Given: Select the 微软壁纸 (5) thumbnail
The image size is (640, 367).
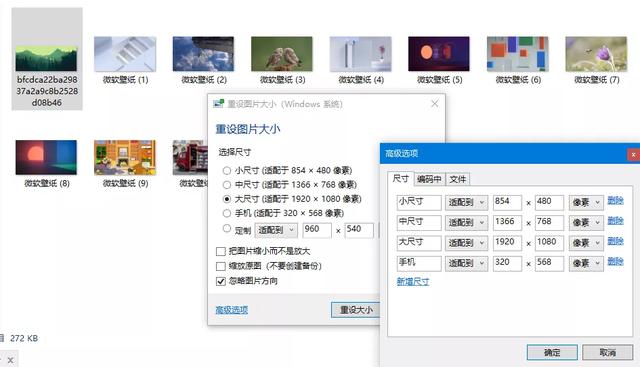Looking at the screenshot, I should click(x=439, y=54).
